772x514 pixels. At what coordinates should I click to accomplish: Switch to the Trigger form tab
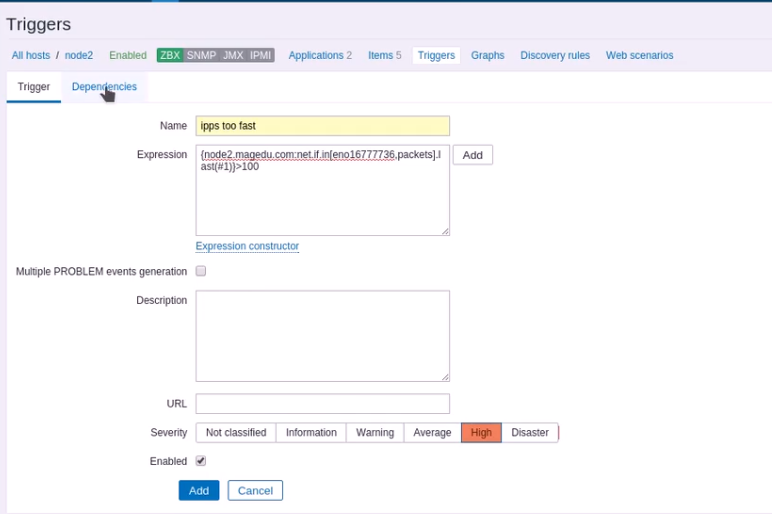(33, 87)
